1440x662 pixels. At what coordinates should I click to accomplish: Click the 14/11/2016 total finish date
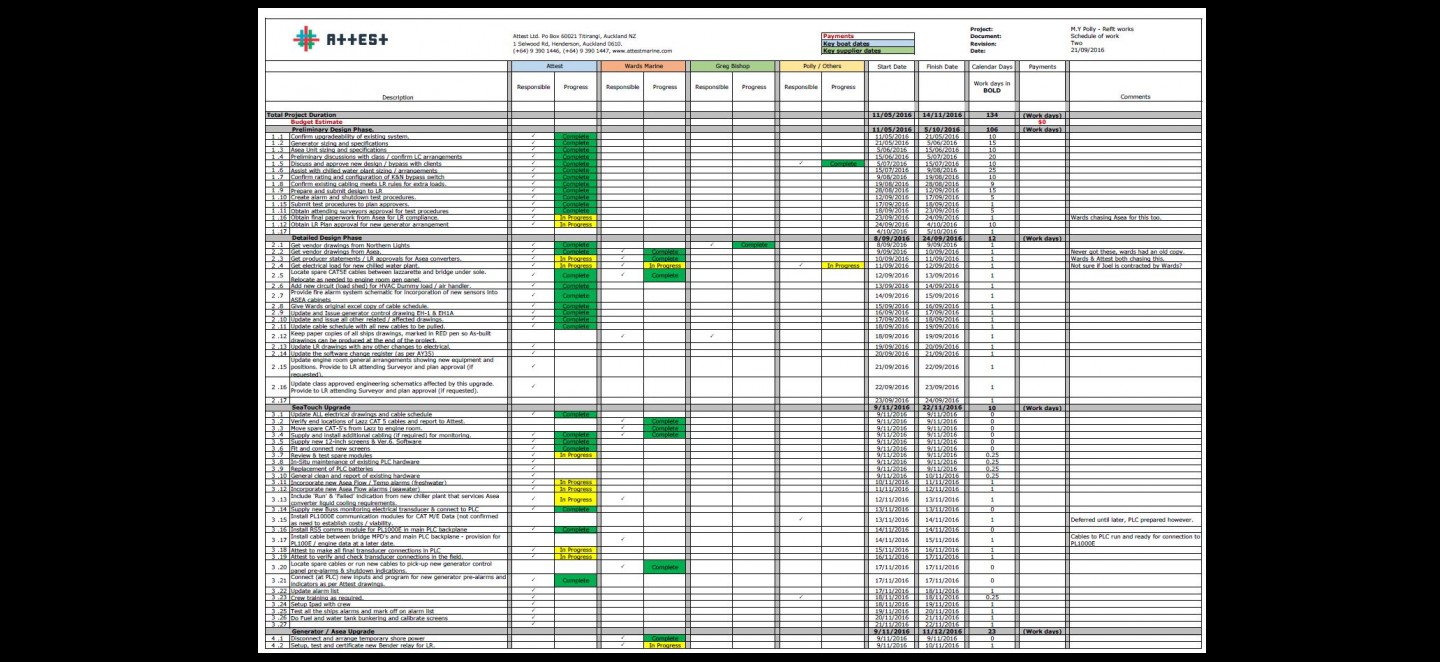[x=941, y=115]
